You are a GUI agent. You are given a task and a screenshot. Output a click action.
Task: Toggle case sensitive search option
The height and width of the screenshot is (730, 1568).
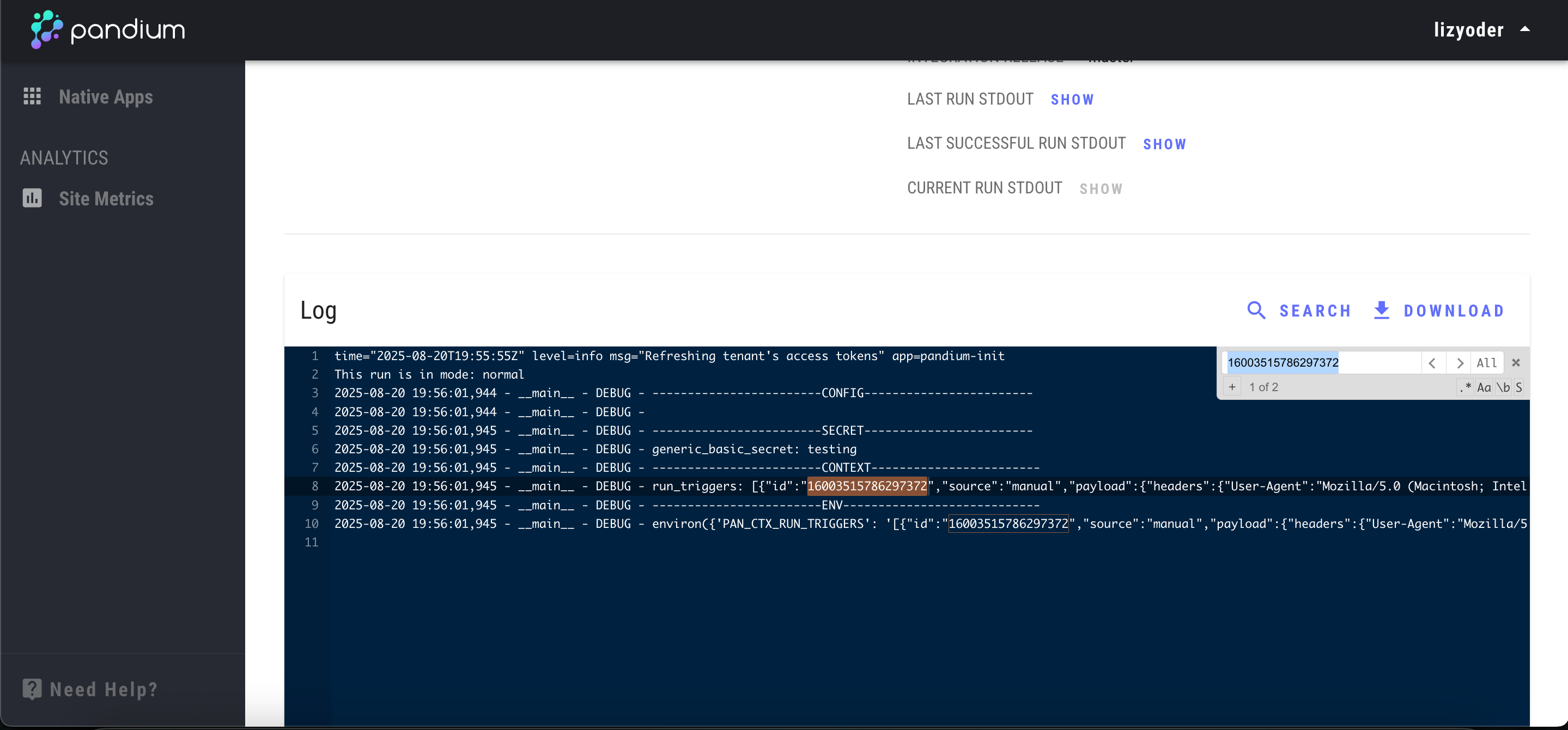[x=1484, y=387]
